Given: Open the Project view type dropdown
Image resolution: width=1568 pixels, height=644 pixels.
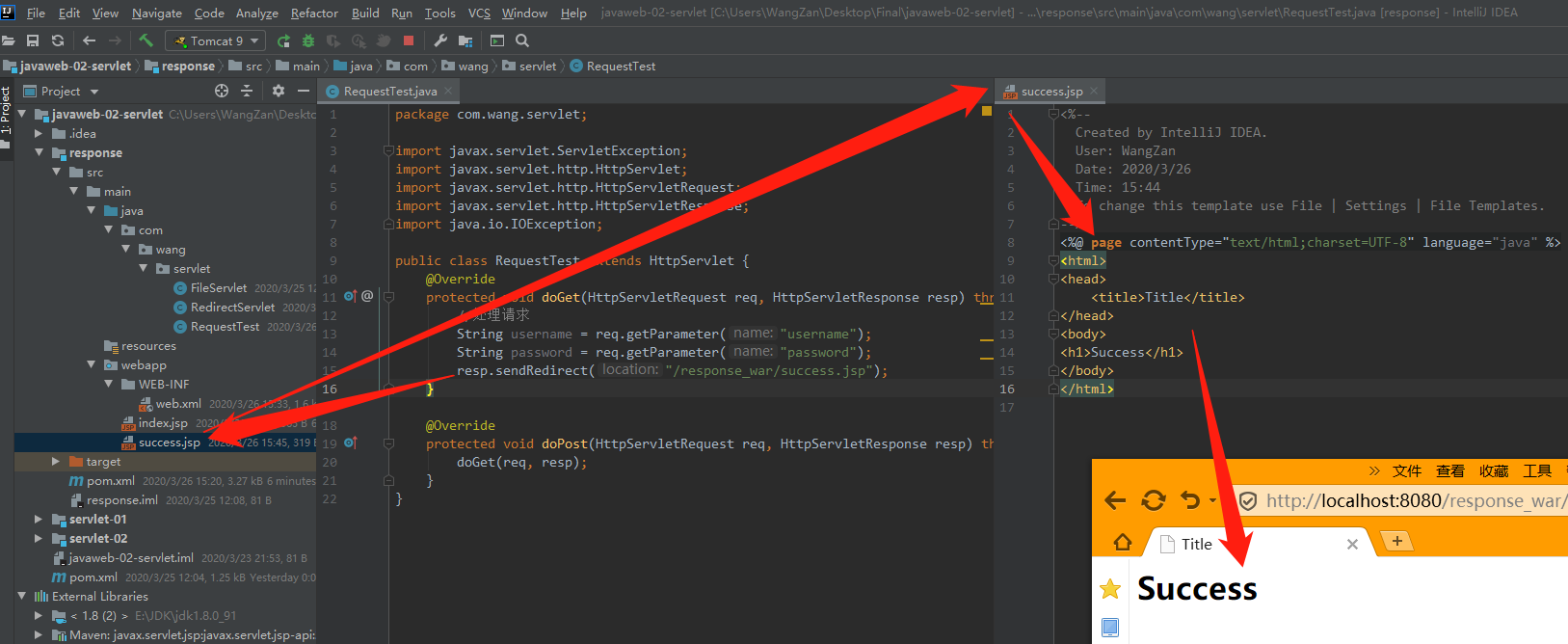Looking at the screenshot, I should [94, 92].
